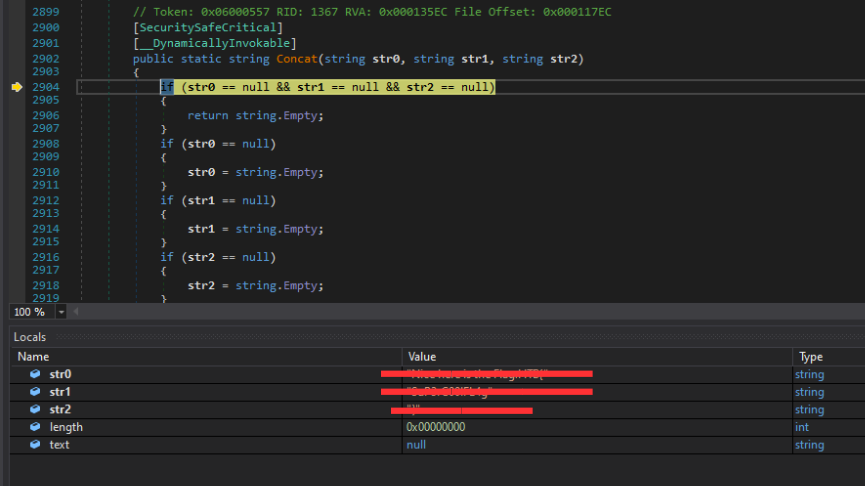Click line number 2904 in the gutter
865x486 pixels.
(x=45, y=88)
